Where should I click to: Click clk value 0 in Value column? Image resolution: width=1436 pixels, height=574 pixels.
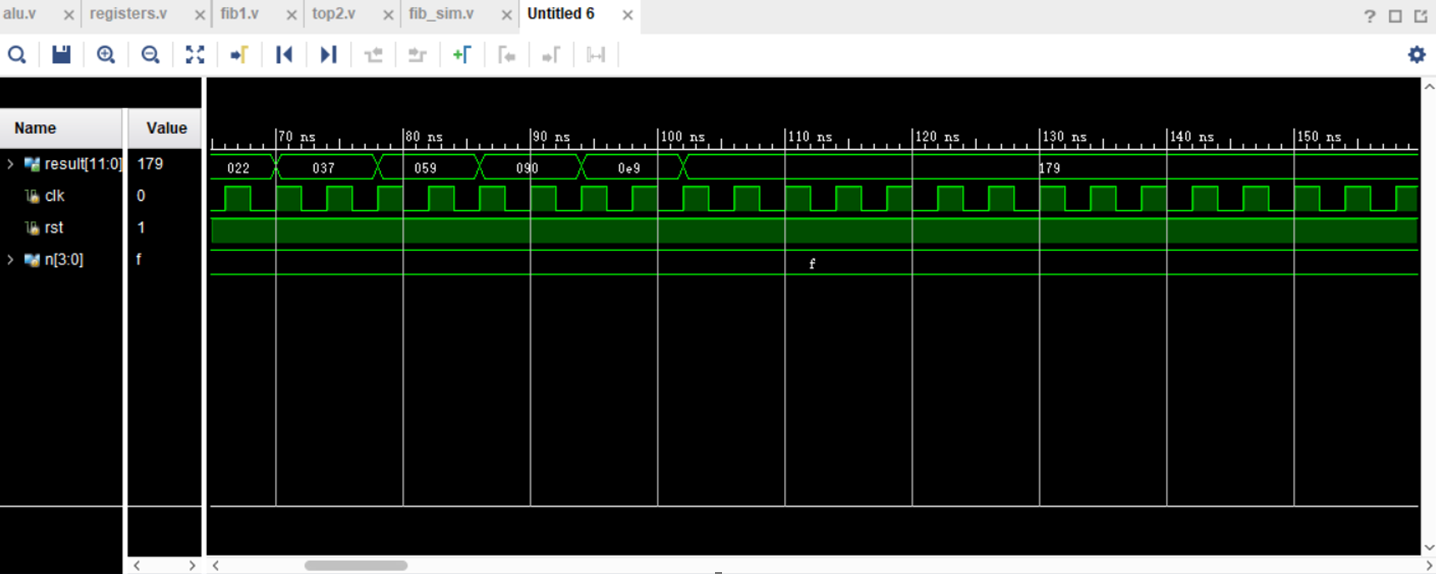click(x=141, y=196)
